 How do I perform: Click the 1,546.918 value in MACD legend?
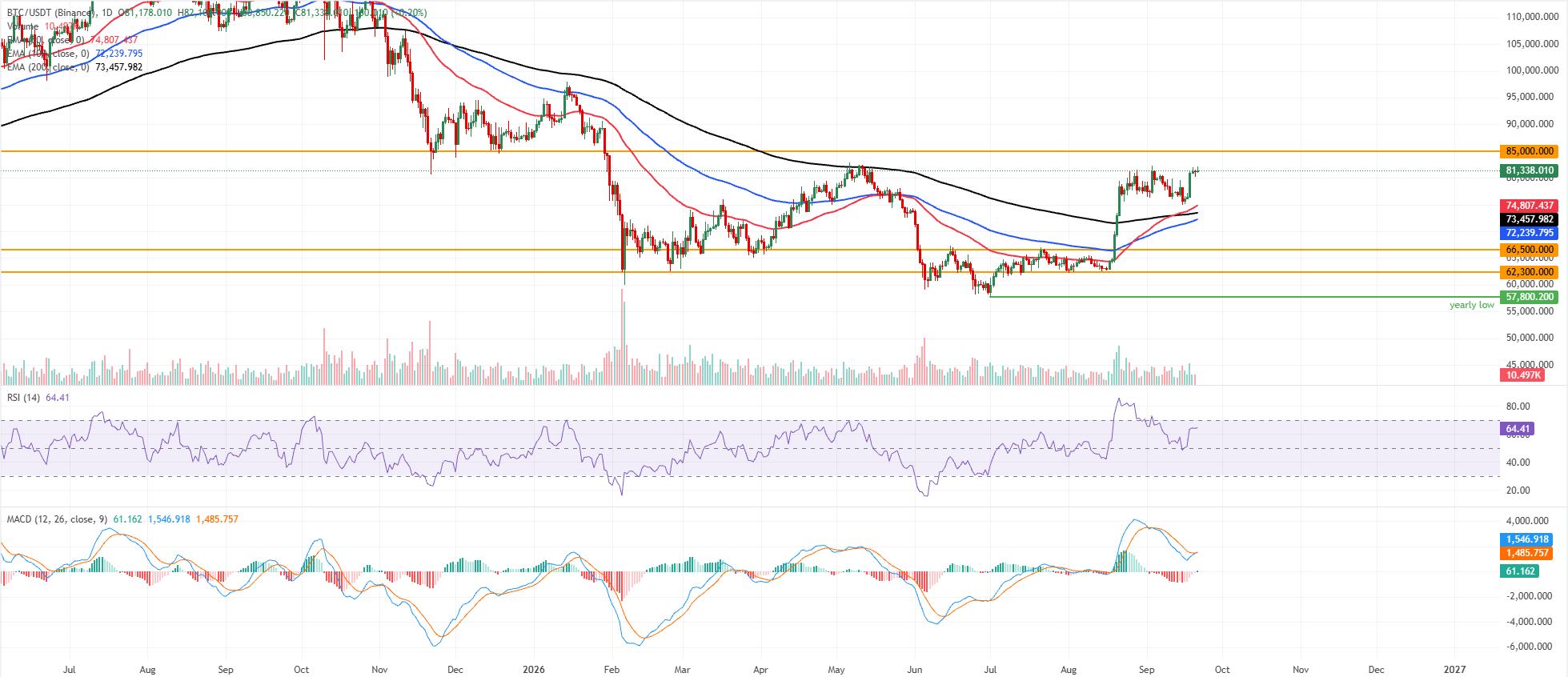pyautogui.click(x=169, y=519)
